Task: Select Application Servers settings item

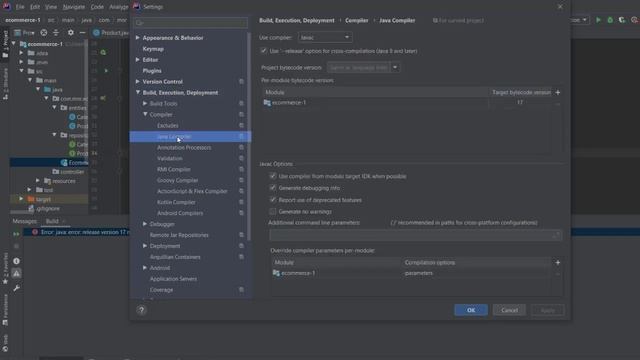Action: point(173,279)
